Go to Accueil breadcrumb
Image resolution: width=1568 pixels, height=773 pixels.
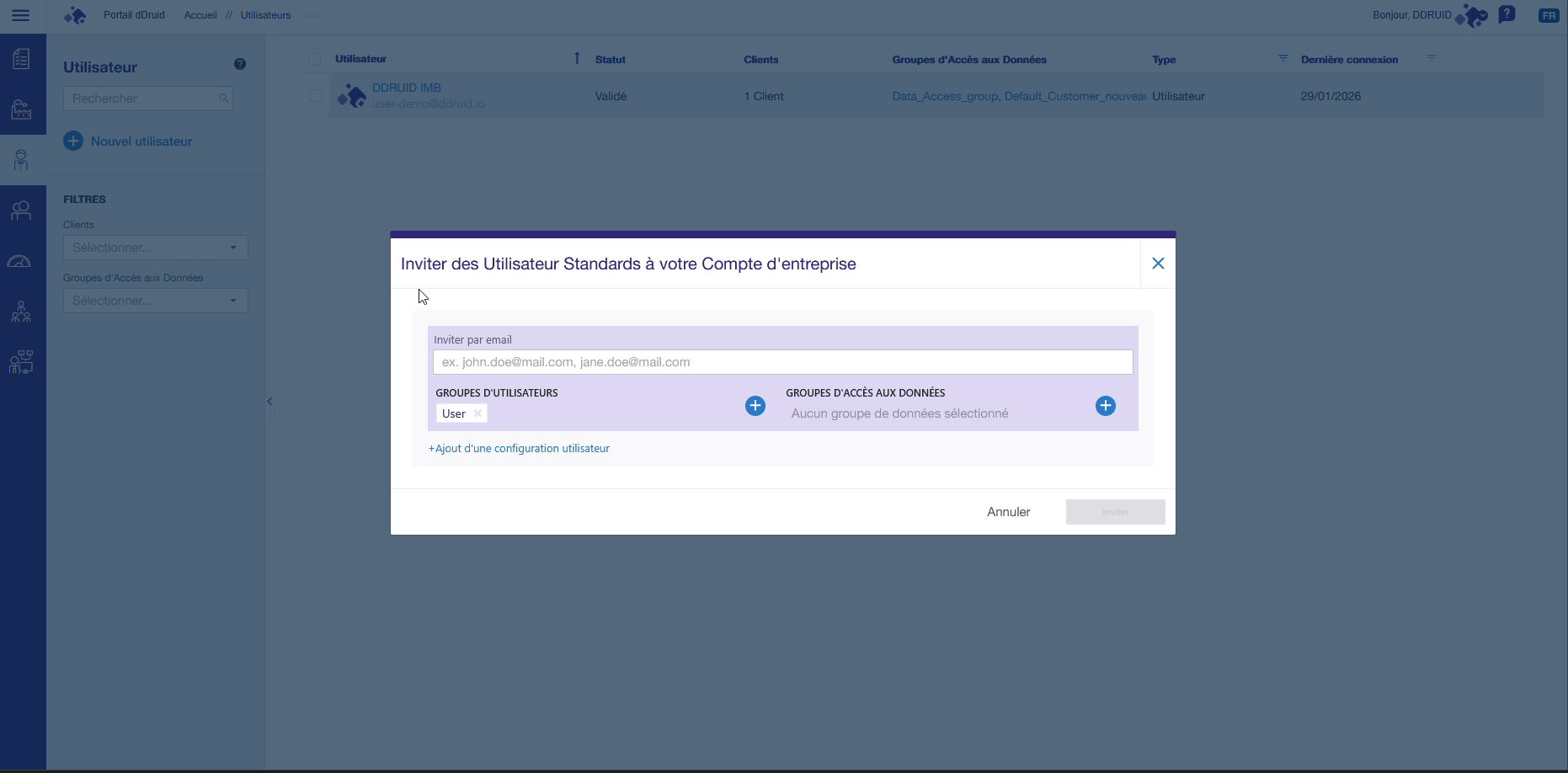point(200,15)
